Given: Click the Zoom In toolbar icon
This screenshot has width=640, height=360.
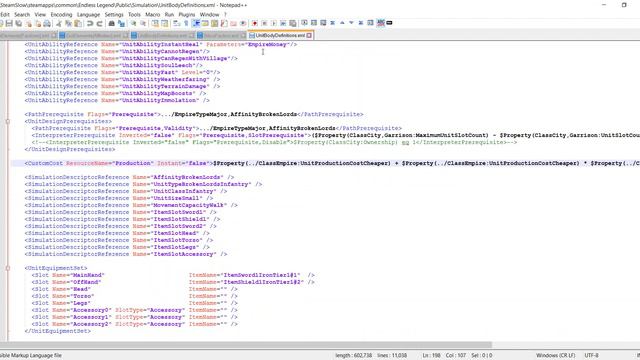Looking at the screenshot, I should (x=133, y=23).
